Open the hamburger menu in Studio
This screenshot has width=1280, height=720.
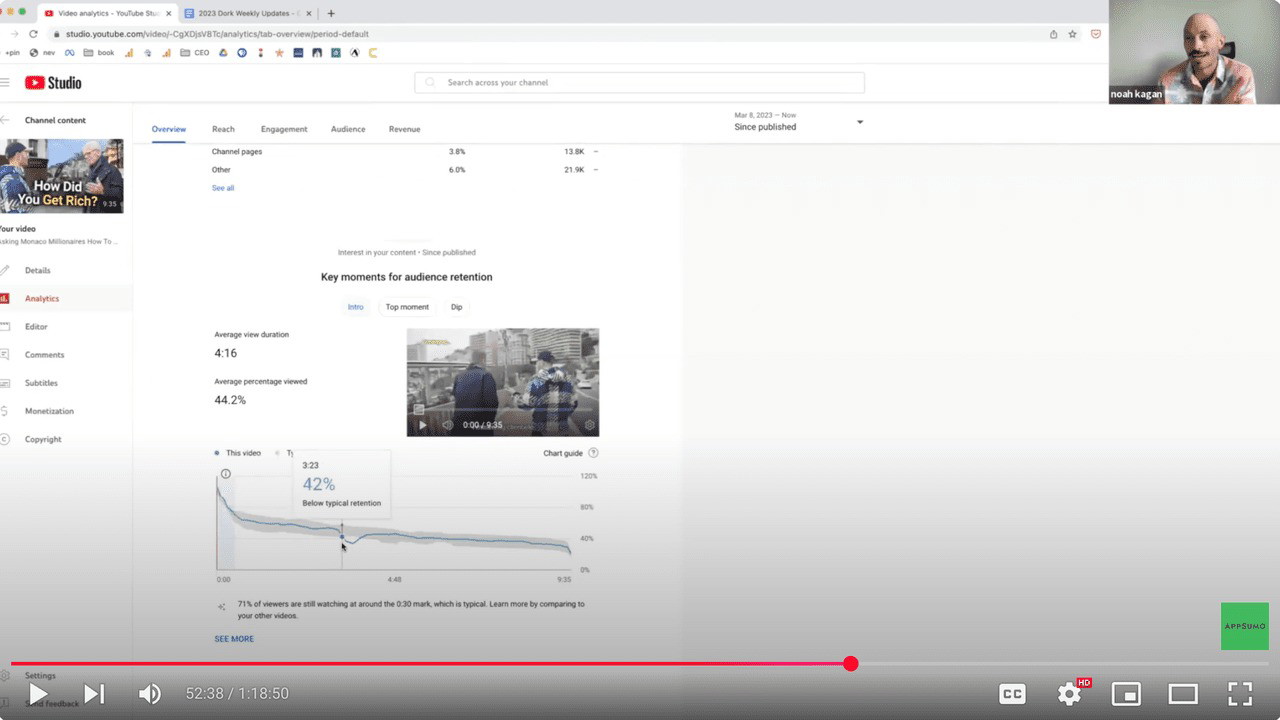[5, 83]
